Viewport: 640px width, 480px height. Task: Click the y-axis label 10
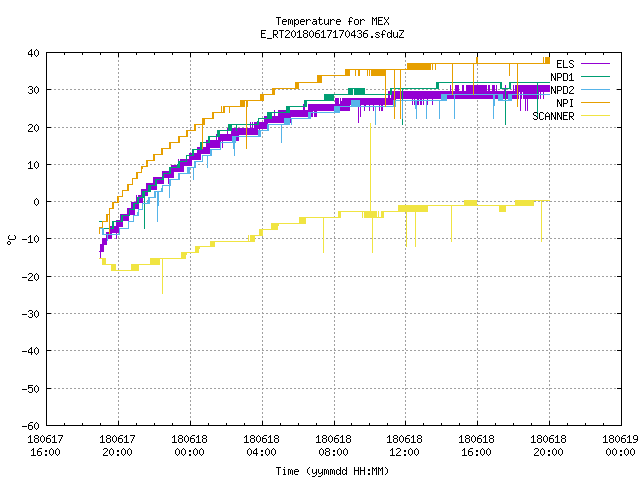33,165
